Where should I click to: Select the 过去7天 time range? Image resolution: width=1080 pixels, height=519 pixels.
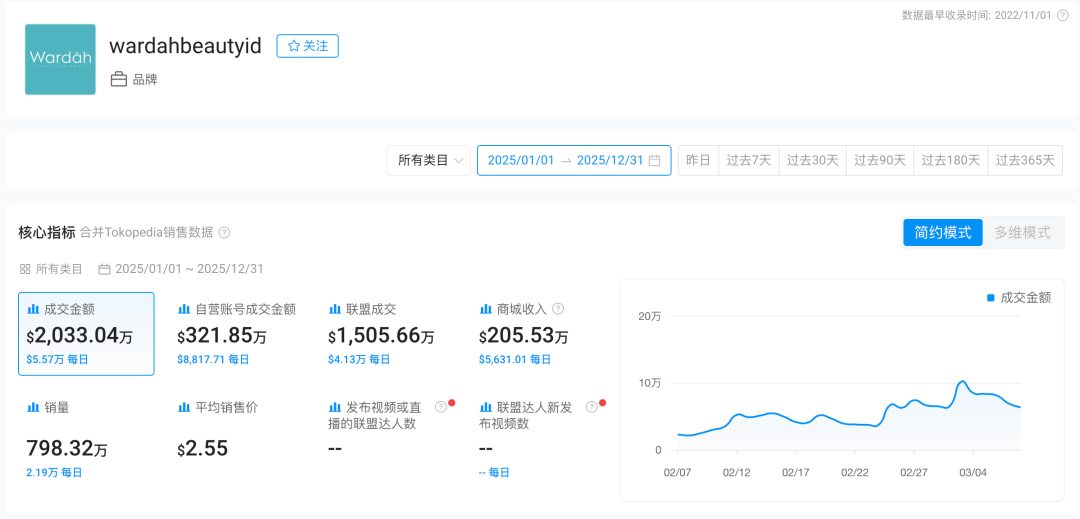(749, 160)
